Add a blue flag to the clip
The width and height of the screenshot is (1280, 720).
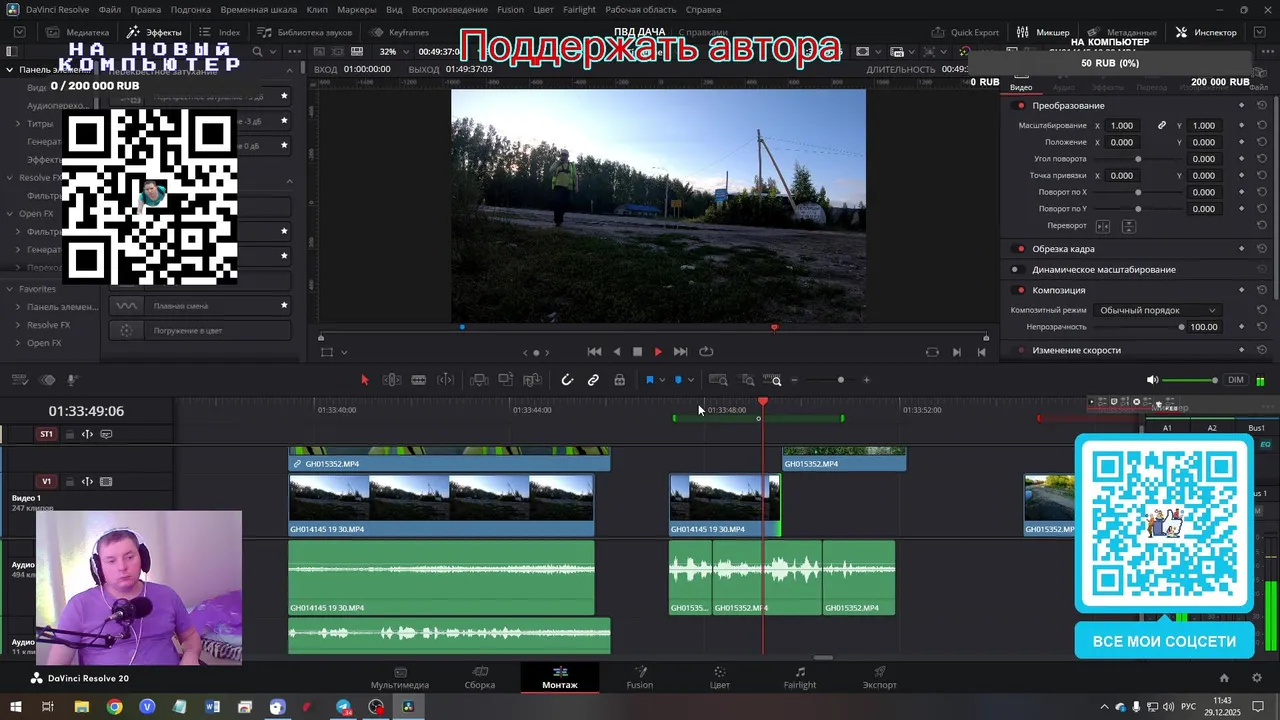(650, 380)
